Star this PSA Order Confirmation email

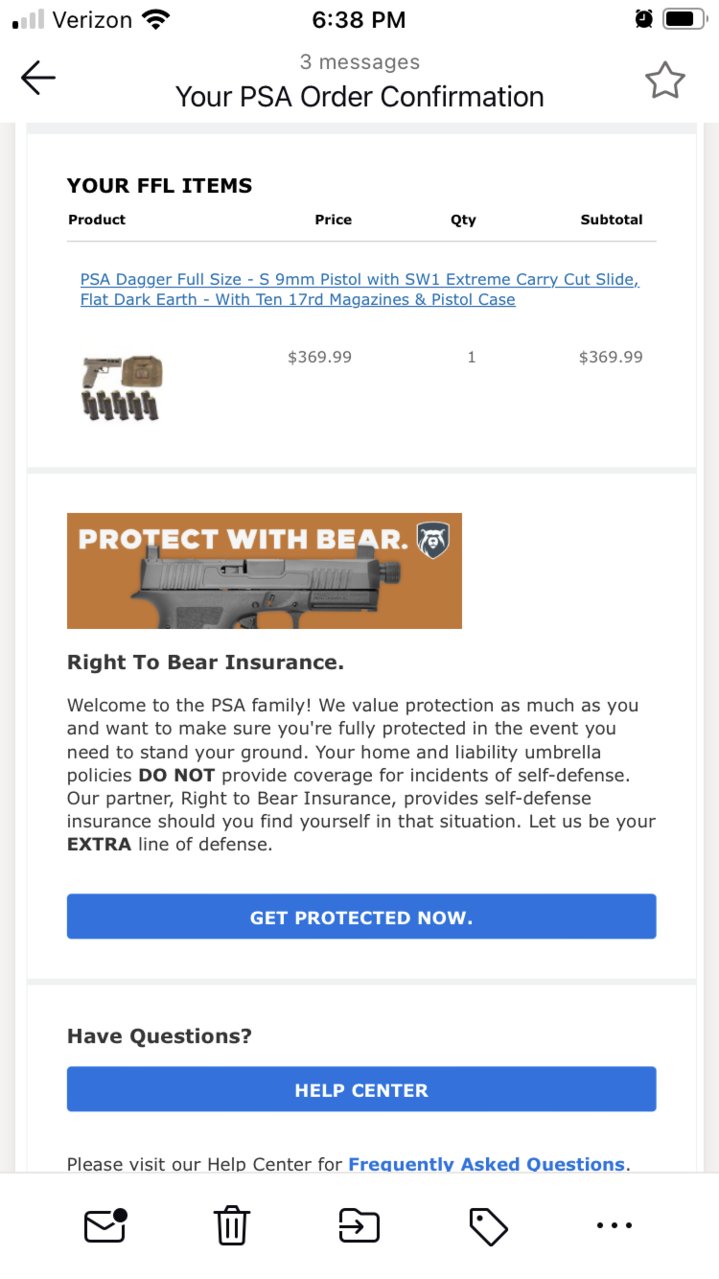point(664,80)
